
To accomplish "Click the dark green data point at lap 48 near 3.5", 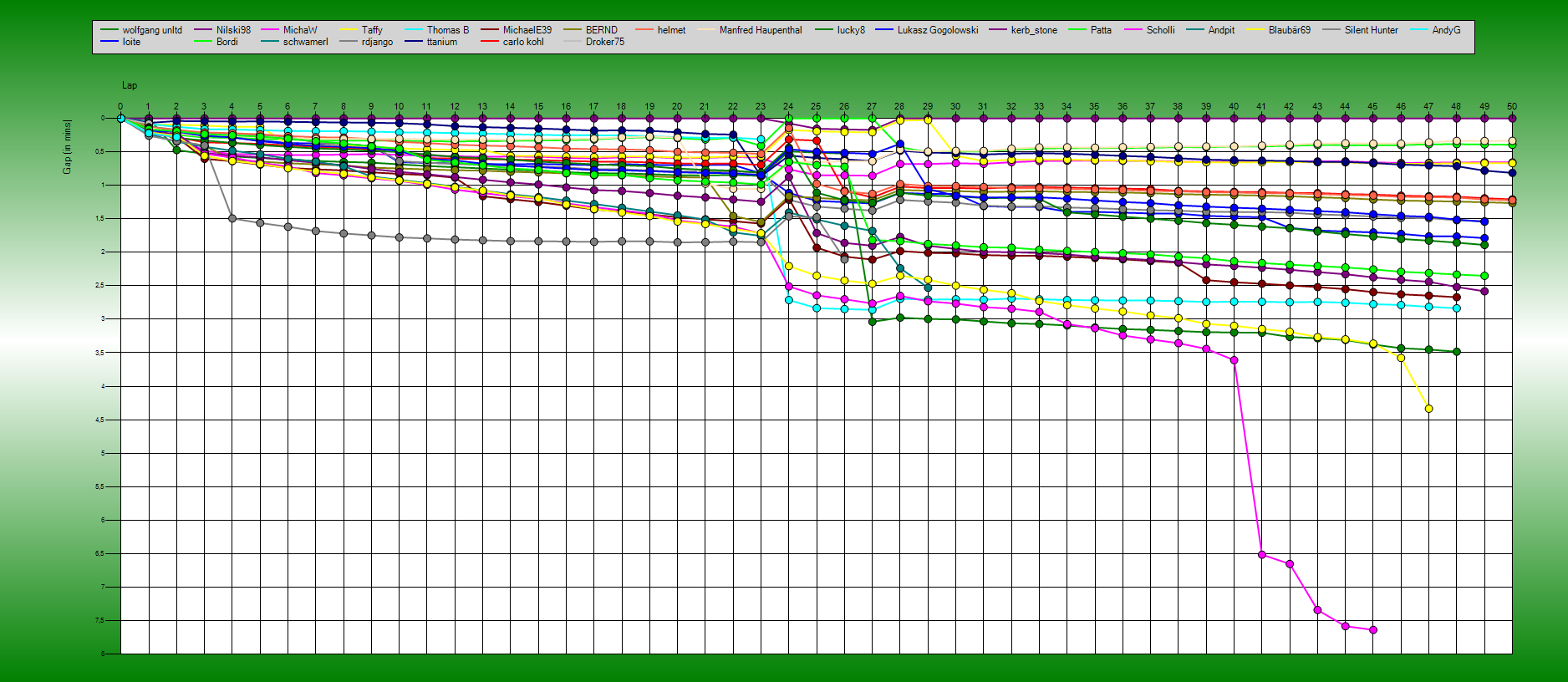I will click(x=1456, y=352).
